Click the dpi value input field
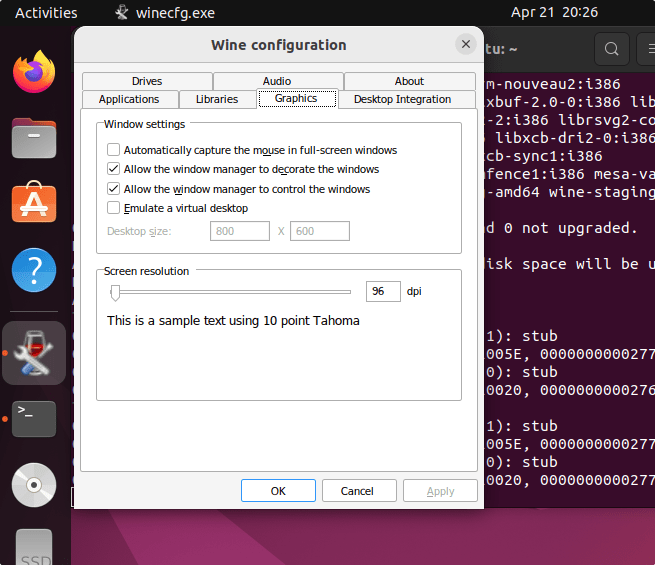The height and width of the screenshot is (565, 655). 382,292
